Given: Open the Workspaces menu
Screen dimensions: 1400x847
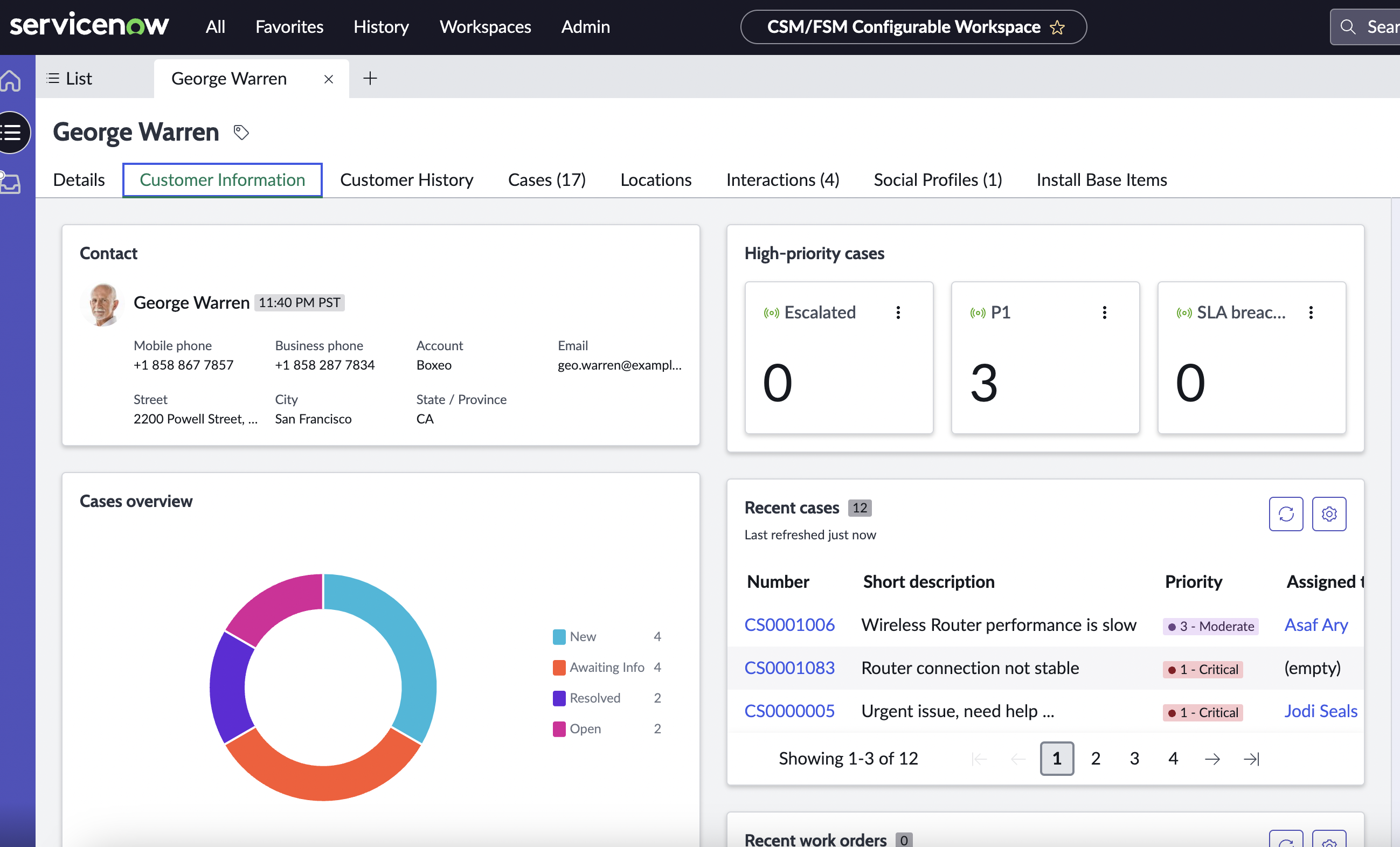Looking at the screenshot, I should 485,27.
